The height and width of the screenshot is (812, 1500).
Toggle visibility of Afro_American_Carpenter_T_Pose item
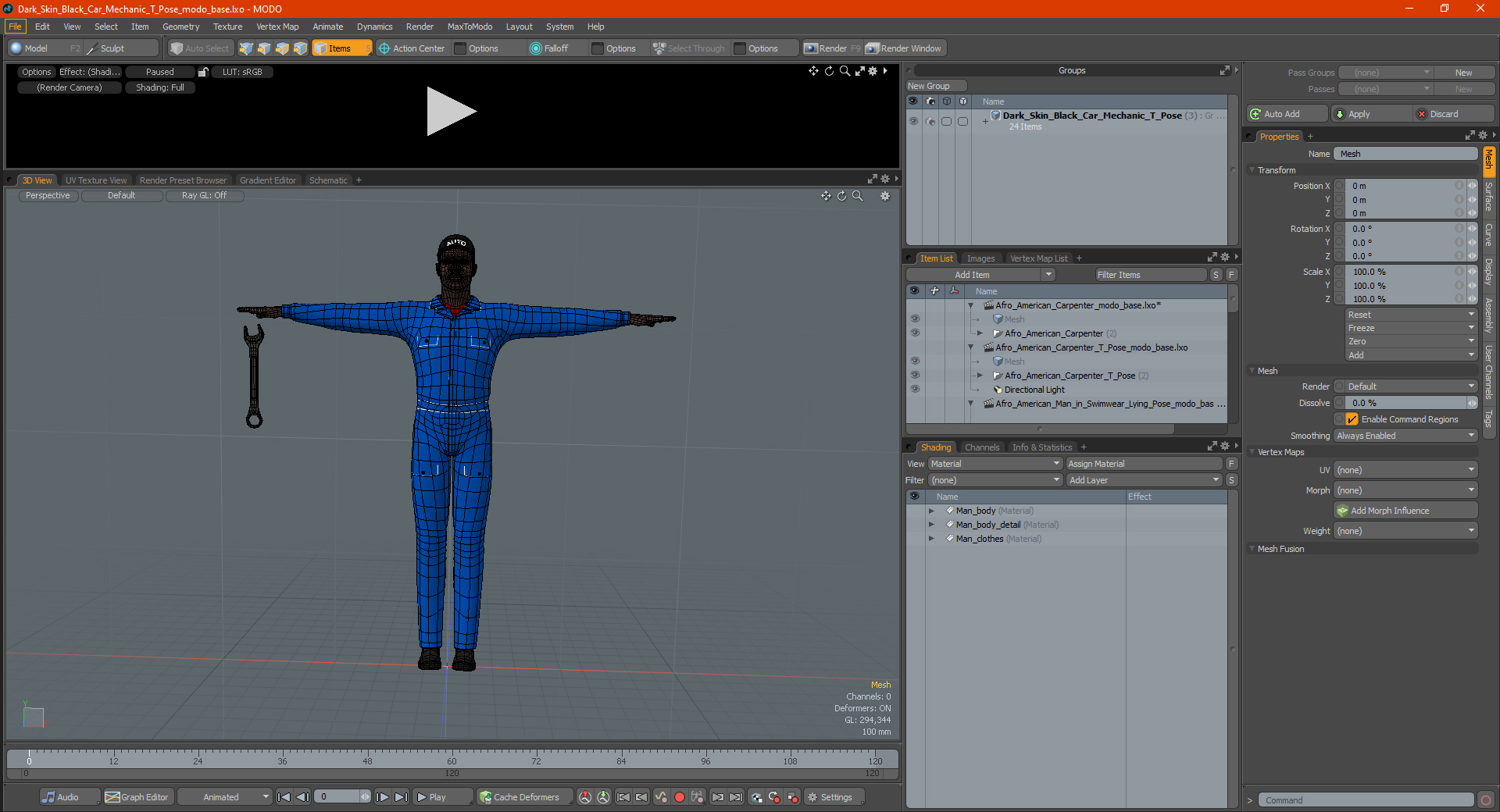(915, 376)
